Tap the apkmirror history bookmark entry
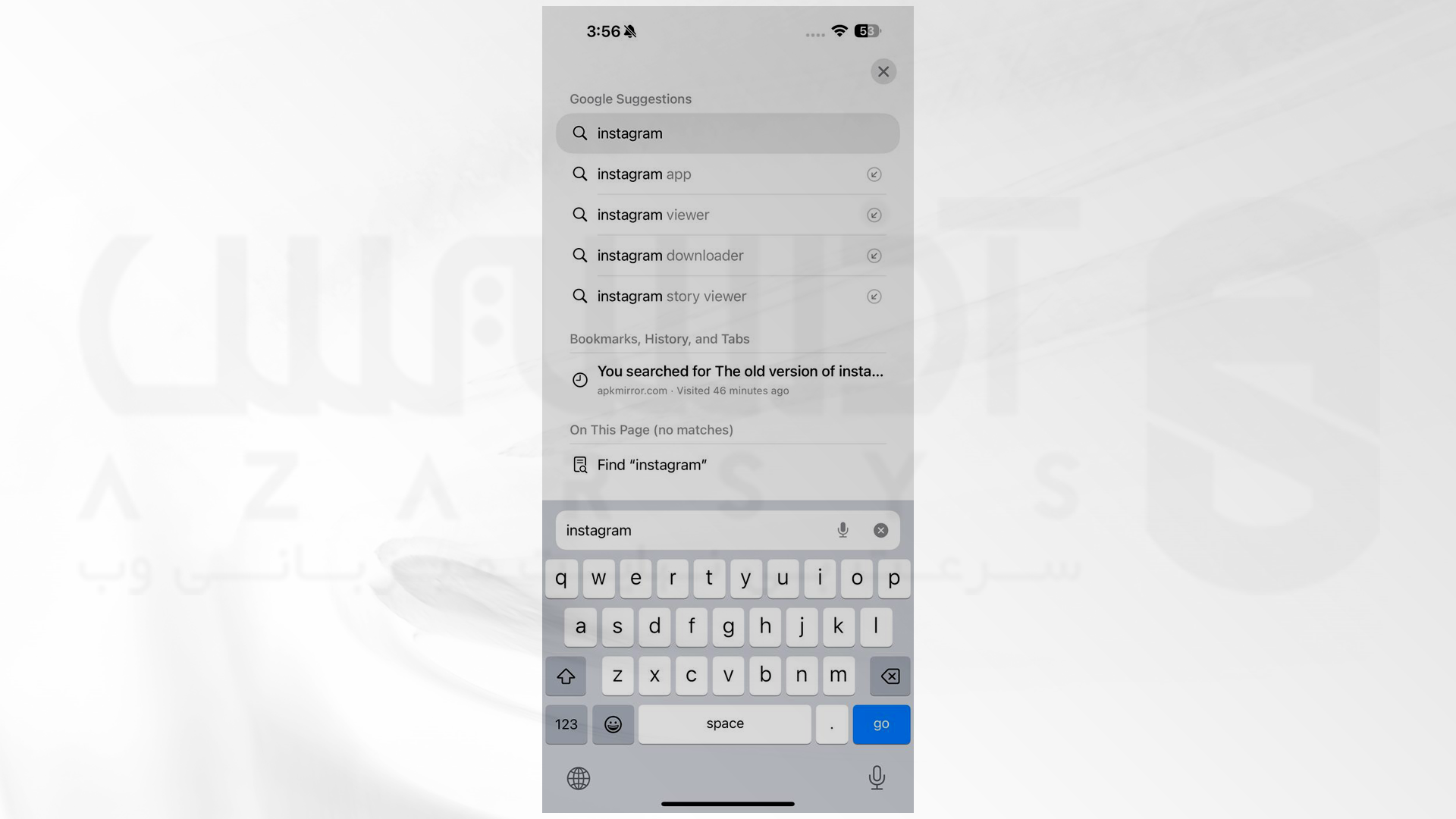 point(727,380)
